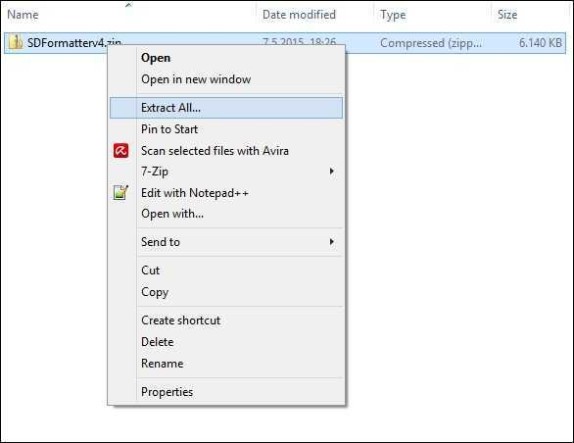Expand the Send to submenu arrow
The height and width of the screenshot is (443, 574).
coord(331,242)
